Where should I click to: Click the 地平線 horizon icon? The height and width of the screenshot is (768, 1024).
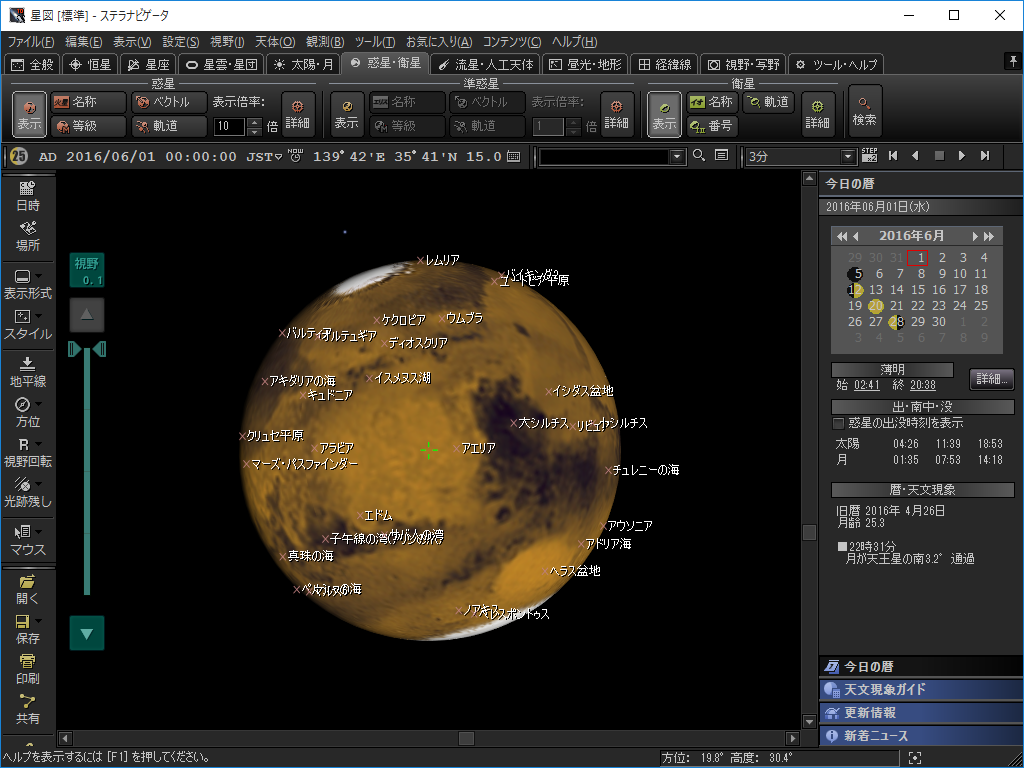pos(28,370)
